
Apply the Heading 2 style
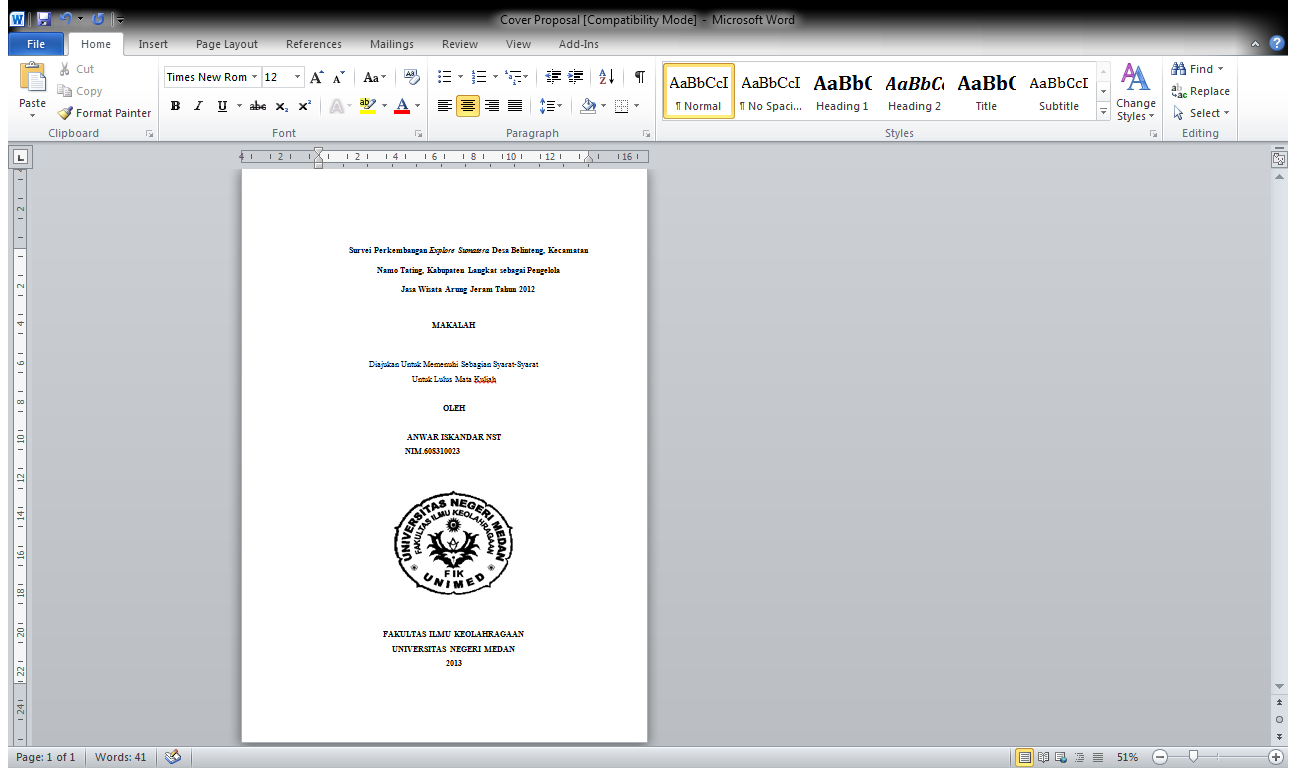[914, 91]
